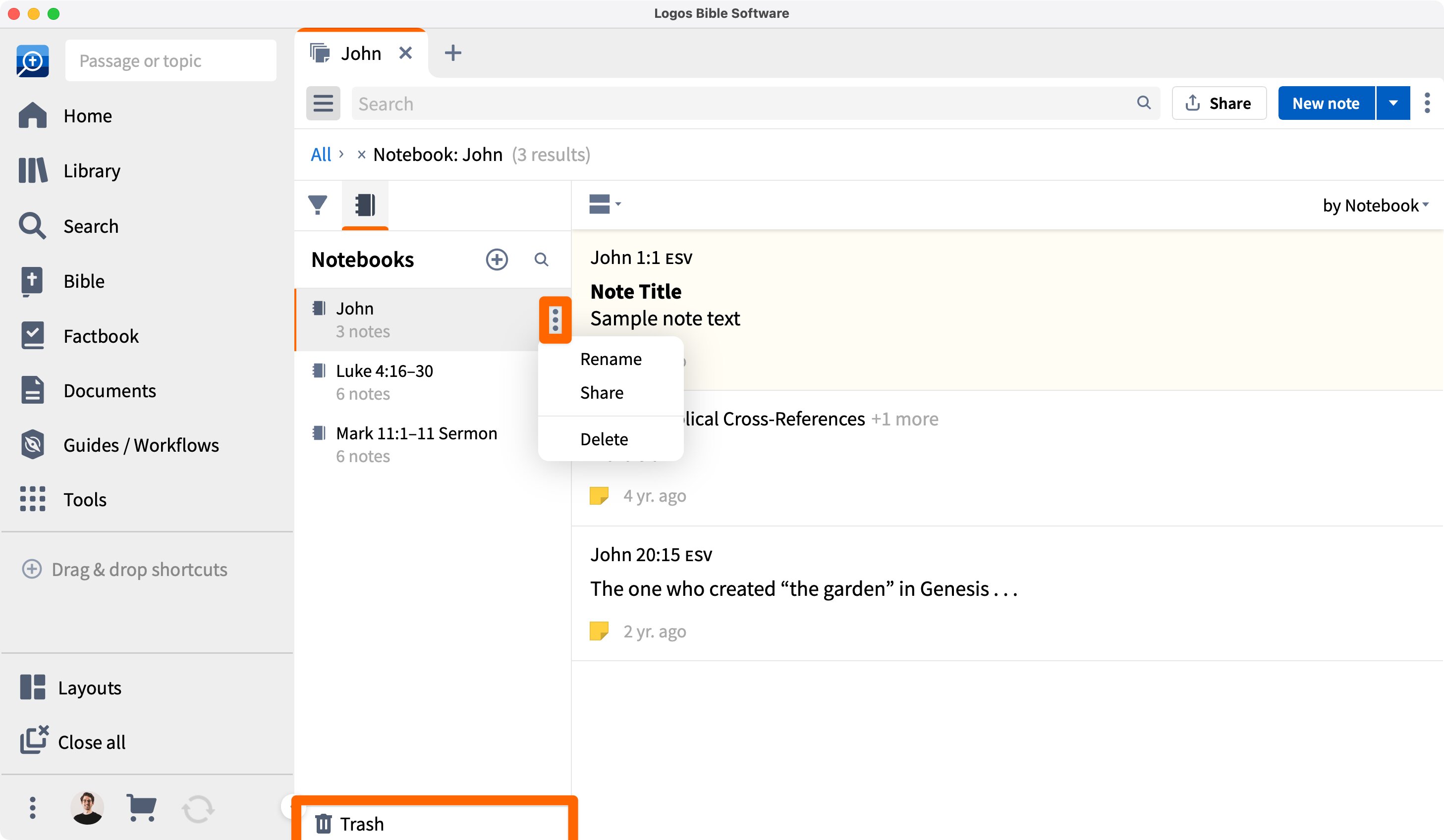Add a drag & drop shortcut
Viewport: 1444px width, 840px height.
coord(124,569)
